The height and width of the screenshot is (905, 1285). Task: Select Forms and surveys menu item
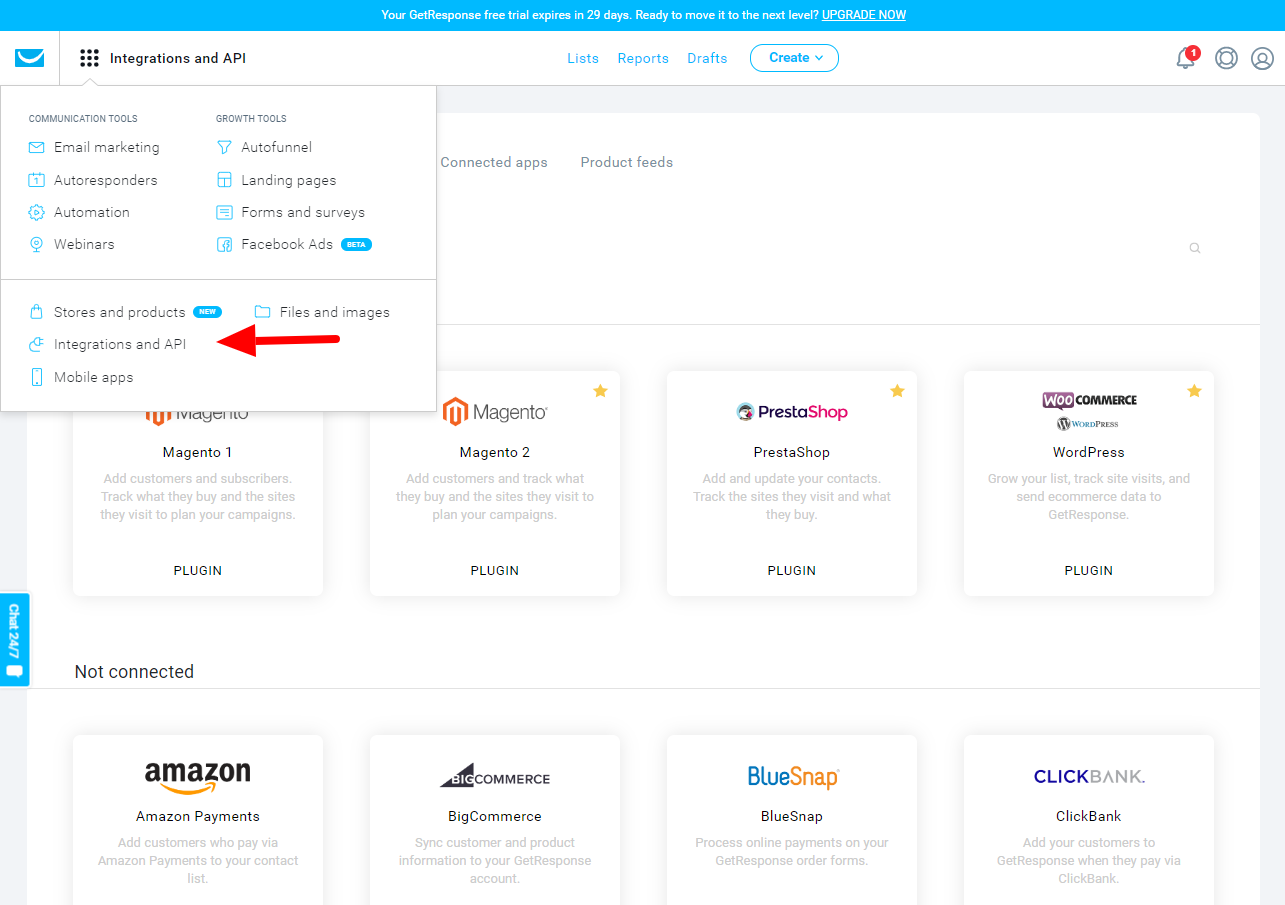coord(303,212)
